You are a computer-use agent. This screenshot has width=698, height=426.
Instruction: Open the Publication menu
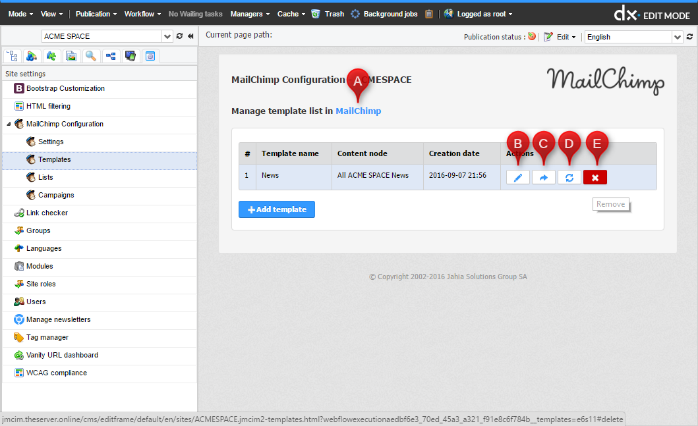pos(96,14)
